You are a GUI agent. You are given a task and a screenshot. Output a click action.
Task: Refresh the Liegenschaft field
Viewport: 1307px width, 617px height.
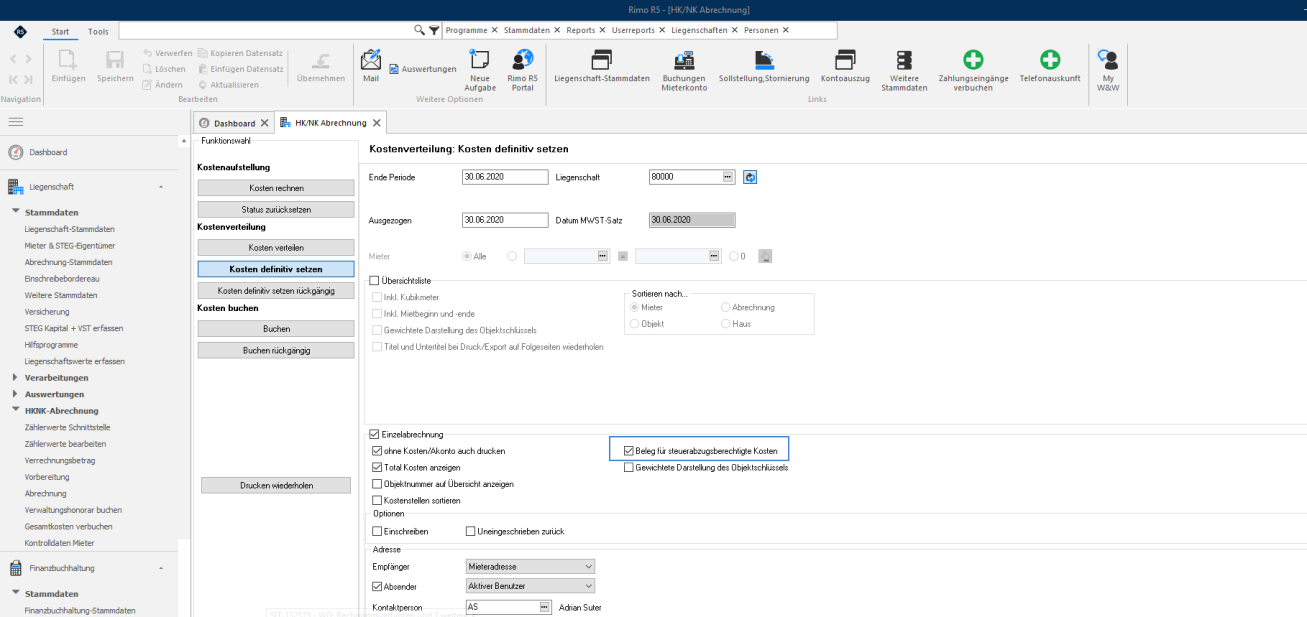[x=750, y=177]
